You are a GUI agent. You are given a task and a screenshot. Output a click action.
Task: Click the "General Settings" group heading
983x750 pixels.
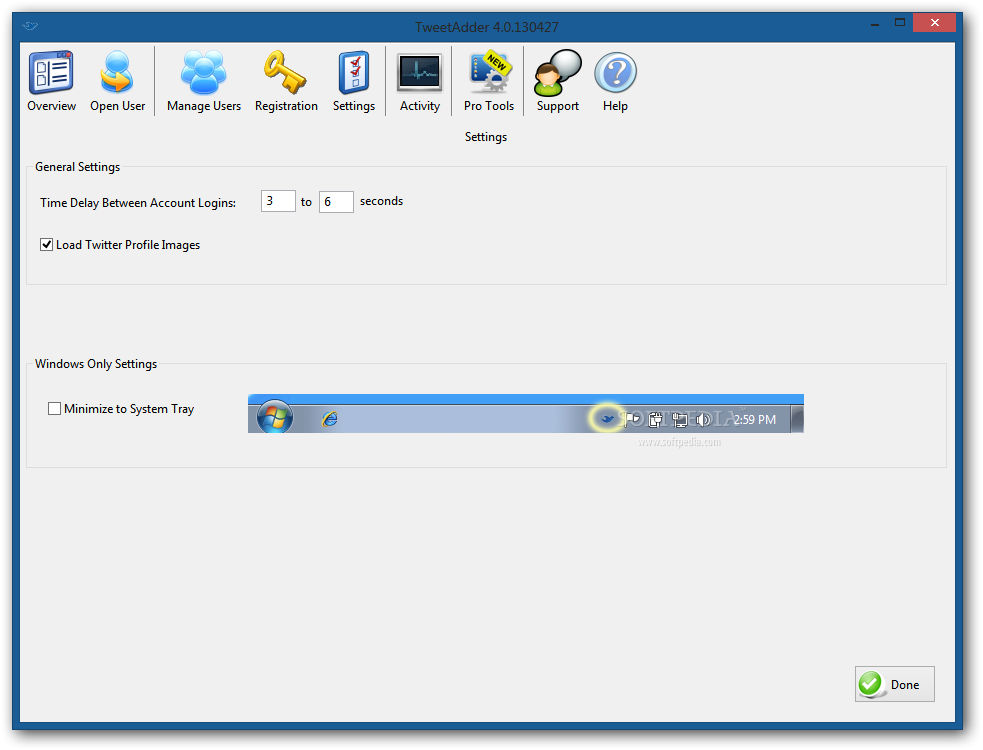78,167
